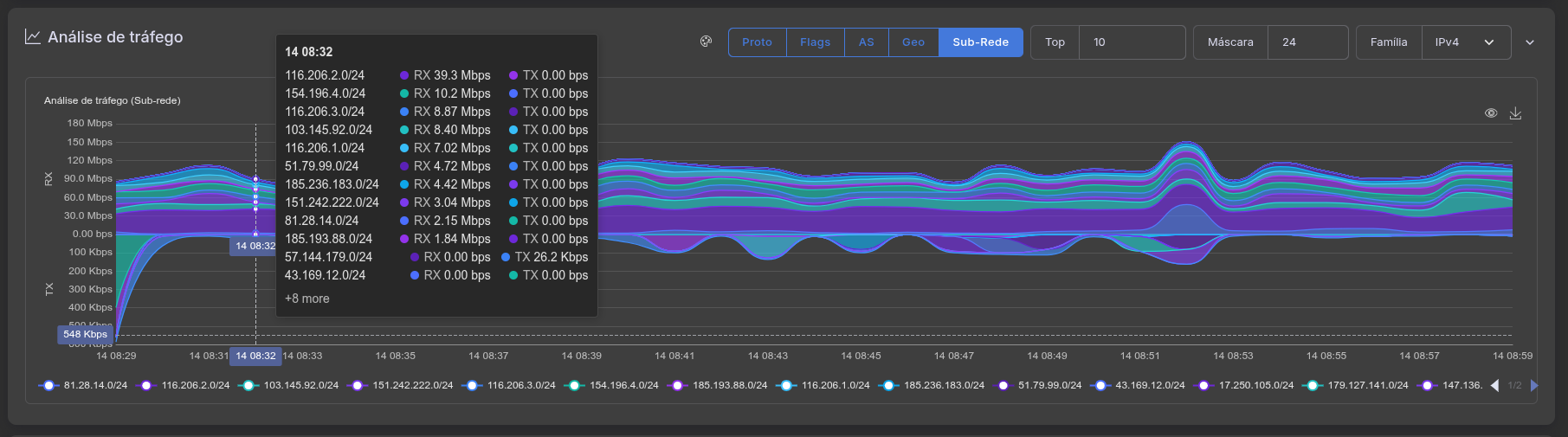Select the Geo tab
Screen dimensions: 1568x437
(913, 42)
